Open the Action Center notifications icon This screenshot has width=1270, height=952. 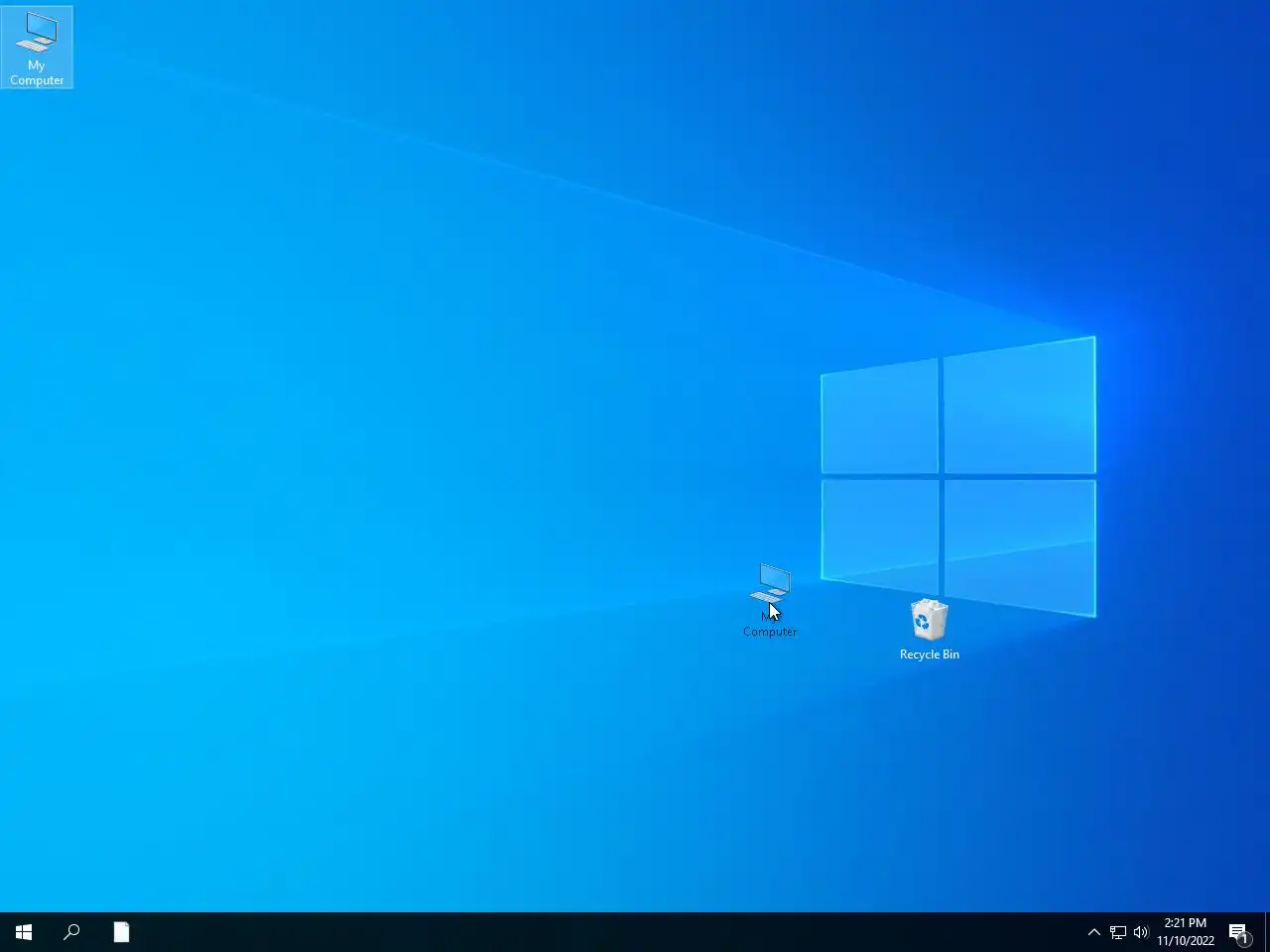coord(1239,932)
